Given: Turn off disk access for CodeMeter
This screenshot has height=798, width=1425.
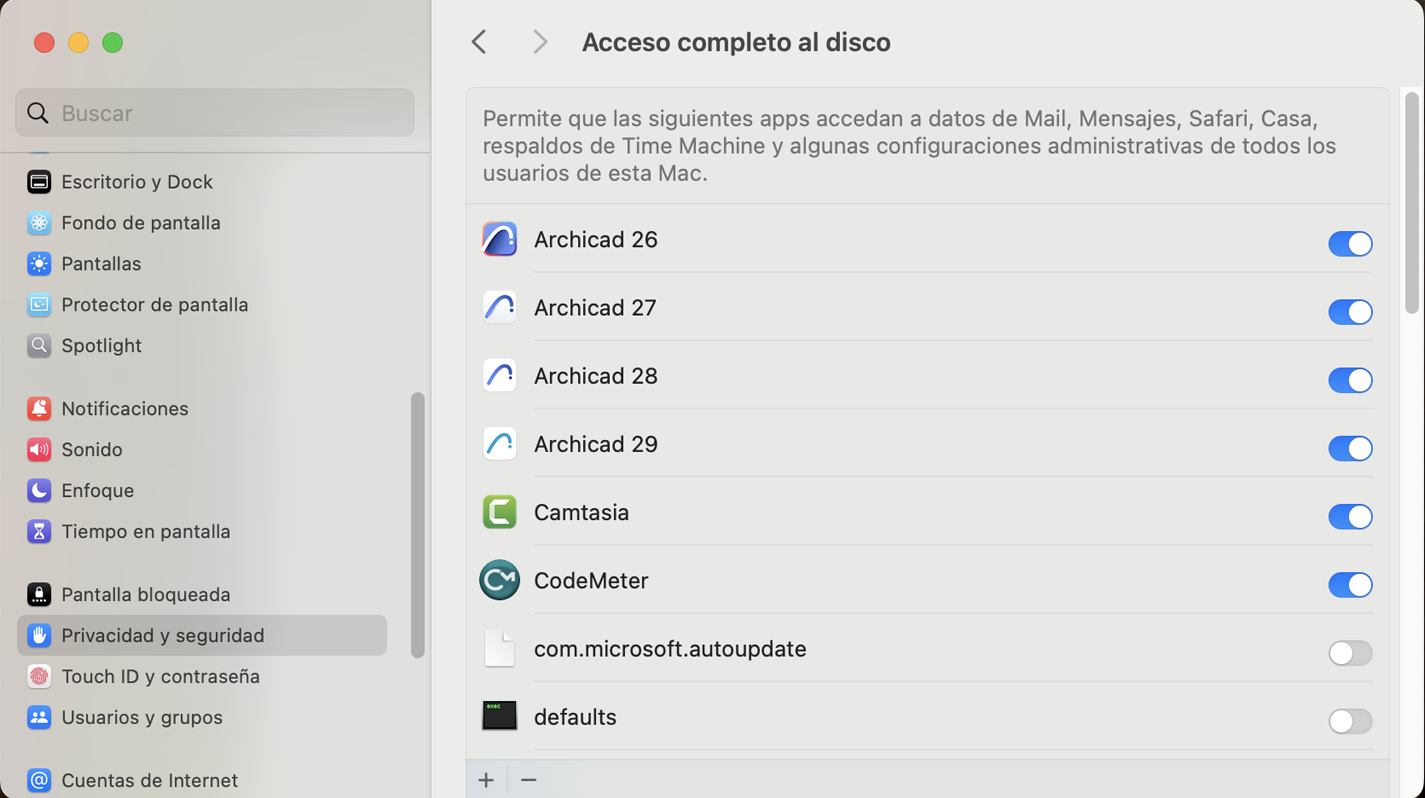Looking at the screenshot, I should 1351,585.
